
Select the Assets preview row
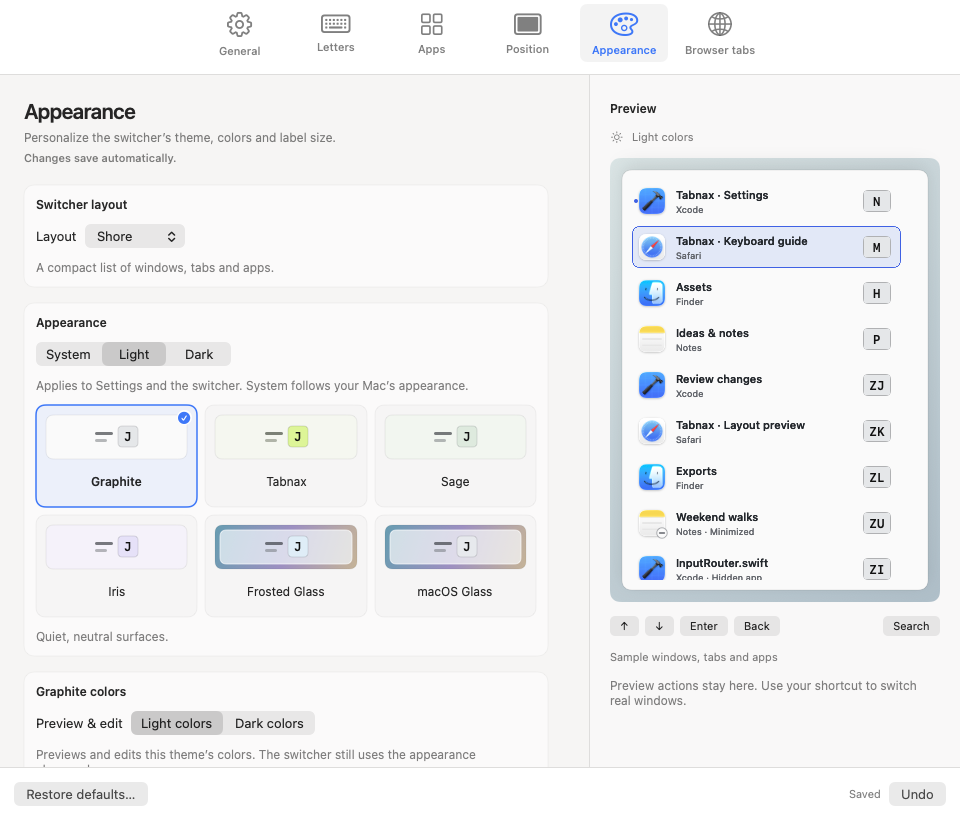pyautogui.click(x=767, y=293)
